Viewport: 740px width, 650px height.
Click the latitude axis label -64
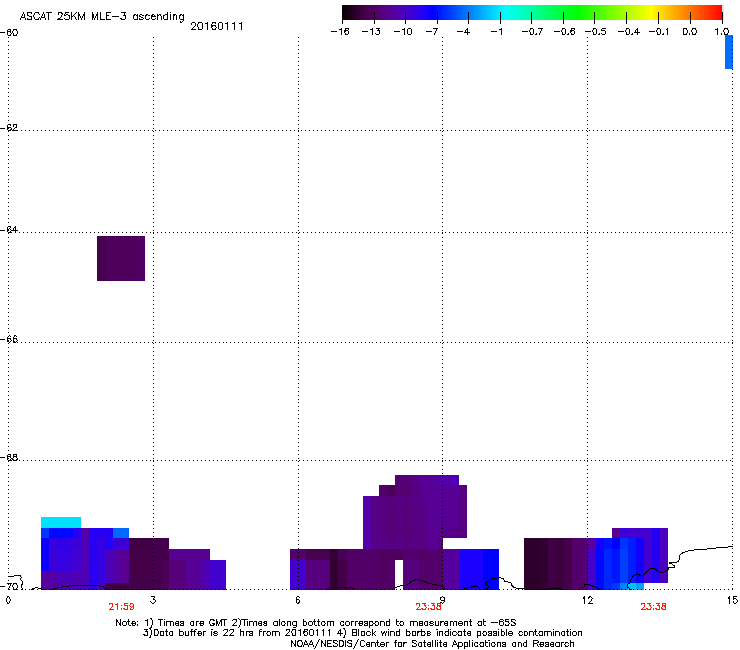click(9, 230)
